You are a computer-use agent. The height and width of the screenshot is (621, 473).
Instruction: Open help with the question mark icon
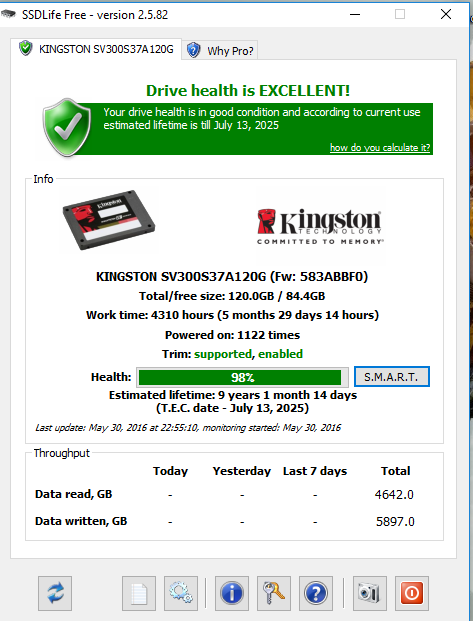[316, 593]
